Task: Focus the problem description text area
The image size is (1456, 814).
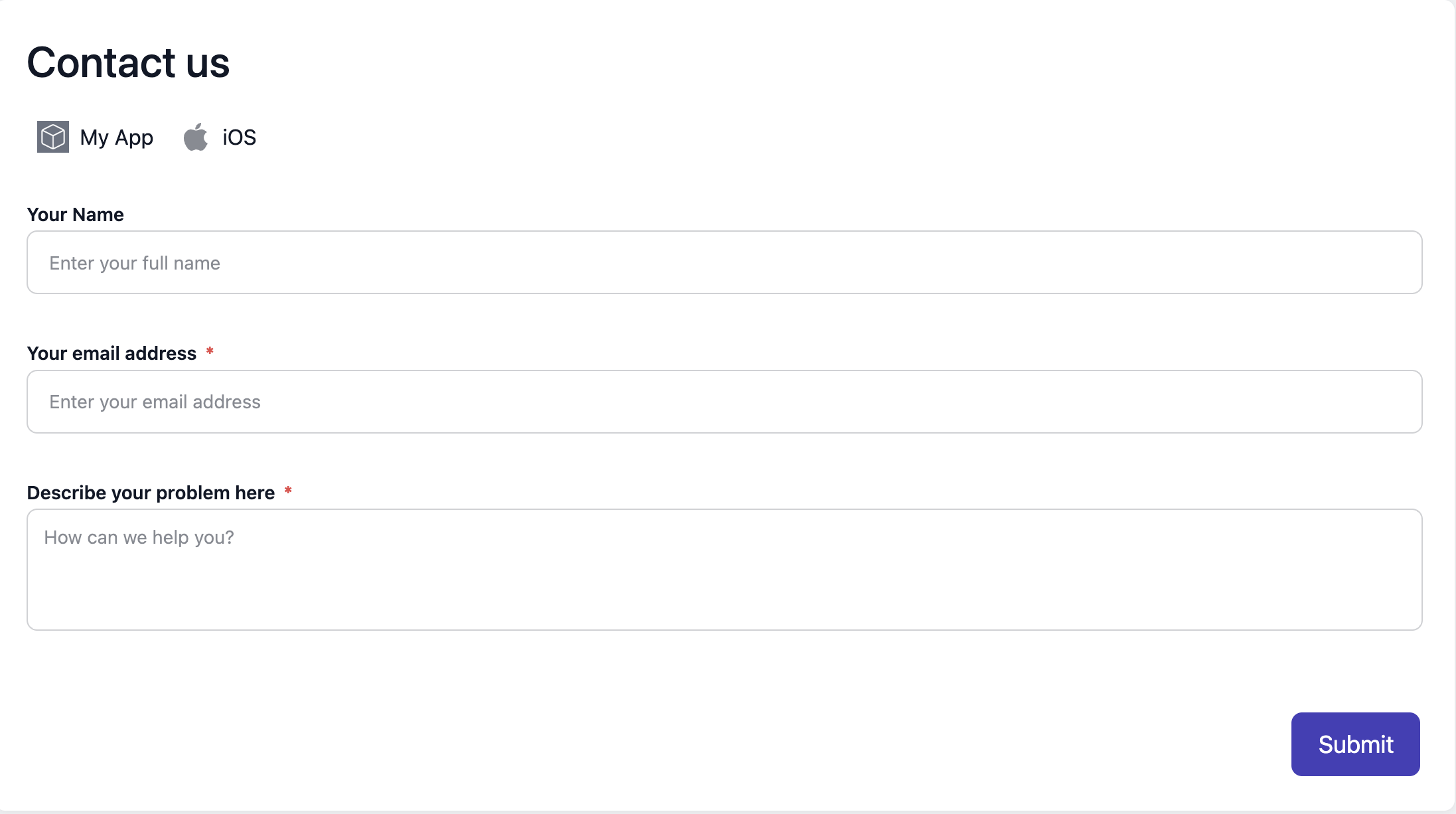Action: (x=725, y=570)
